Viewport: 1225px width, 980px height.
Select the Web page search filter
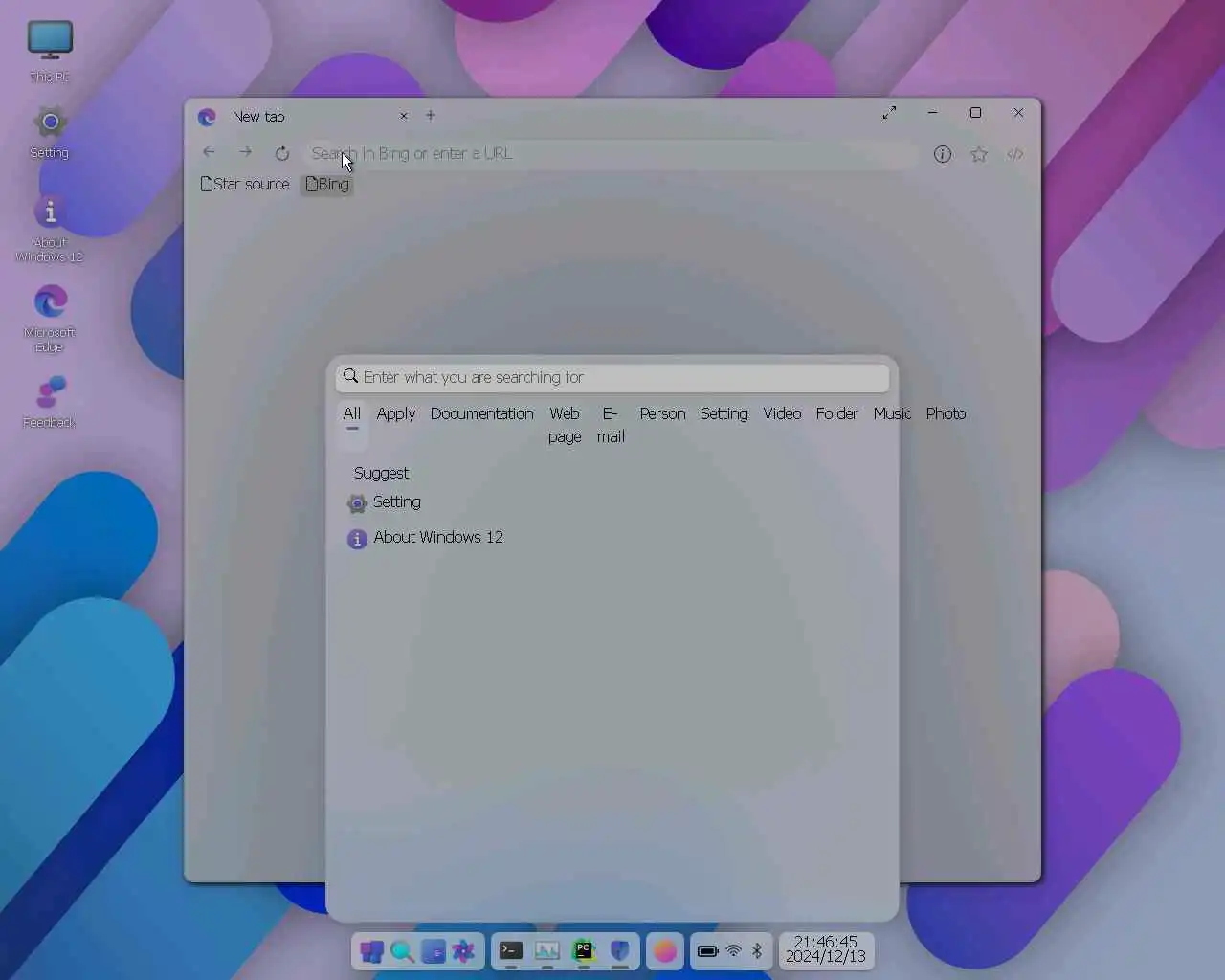tap(565, 425)
